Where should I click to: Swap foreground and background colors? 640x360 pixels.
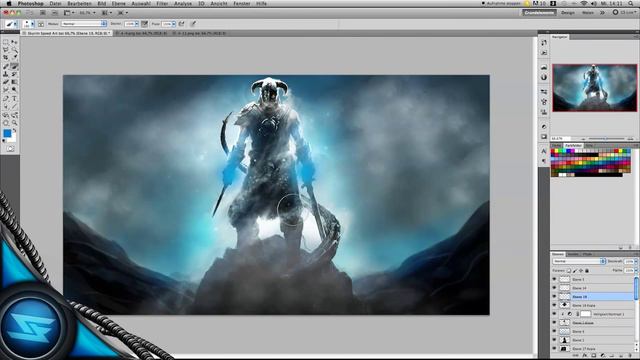(14, 130)
